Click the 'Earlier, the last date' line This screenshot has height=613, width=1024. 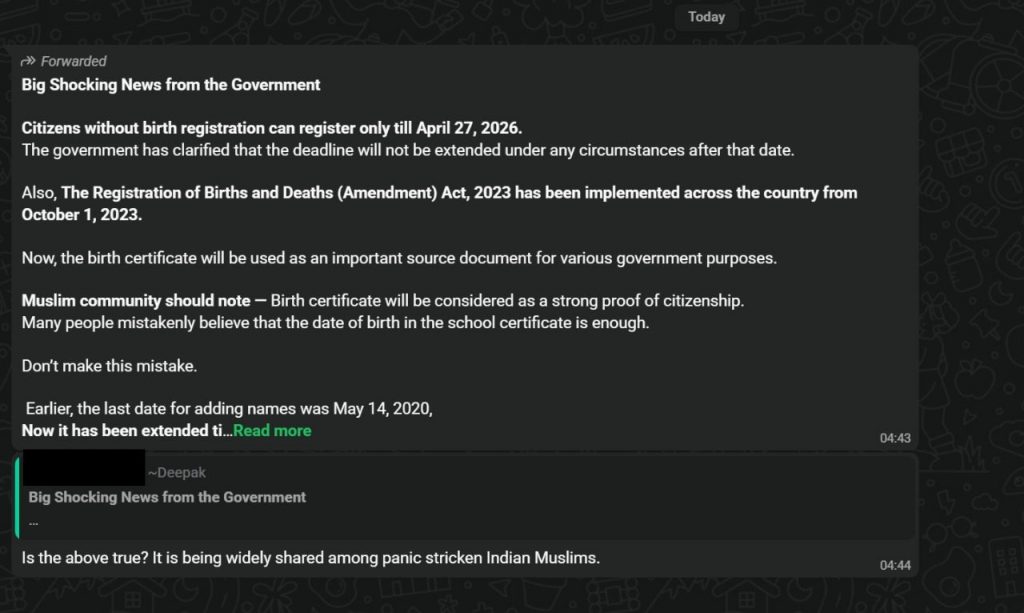pyautogui.click(x=228, y=409)
